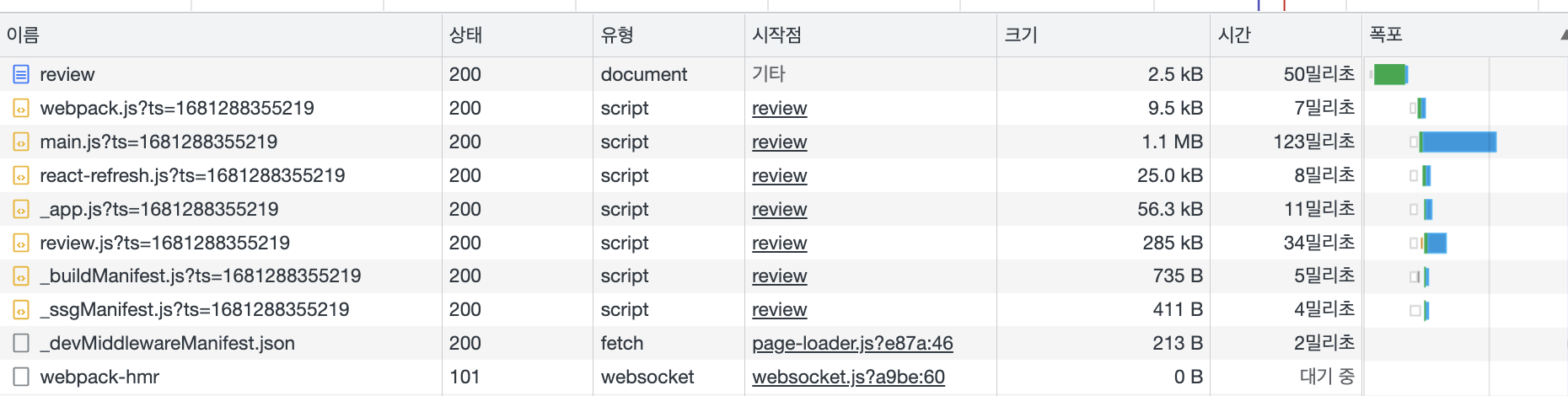Select the _app.js?ts=1681288355219 request
The image size is (1568, 396).
[159, 209]
